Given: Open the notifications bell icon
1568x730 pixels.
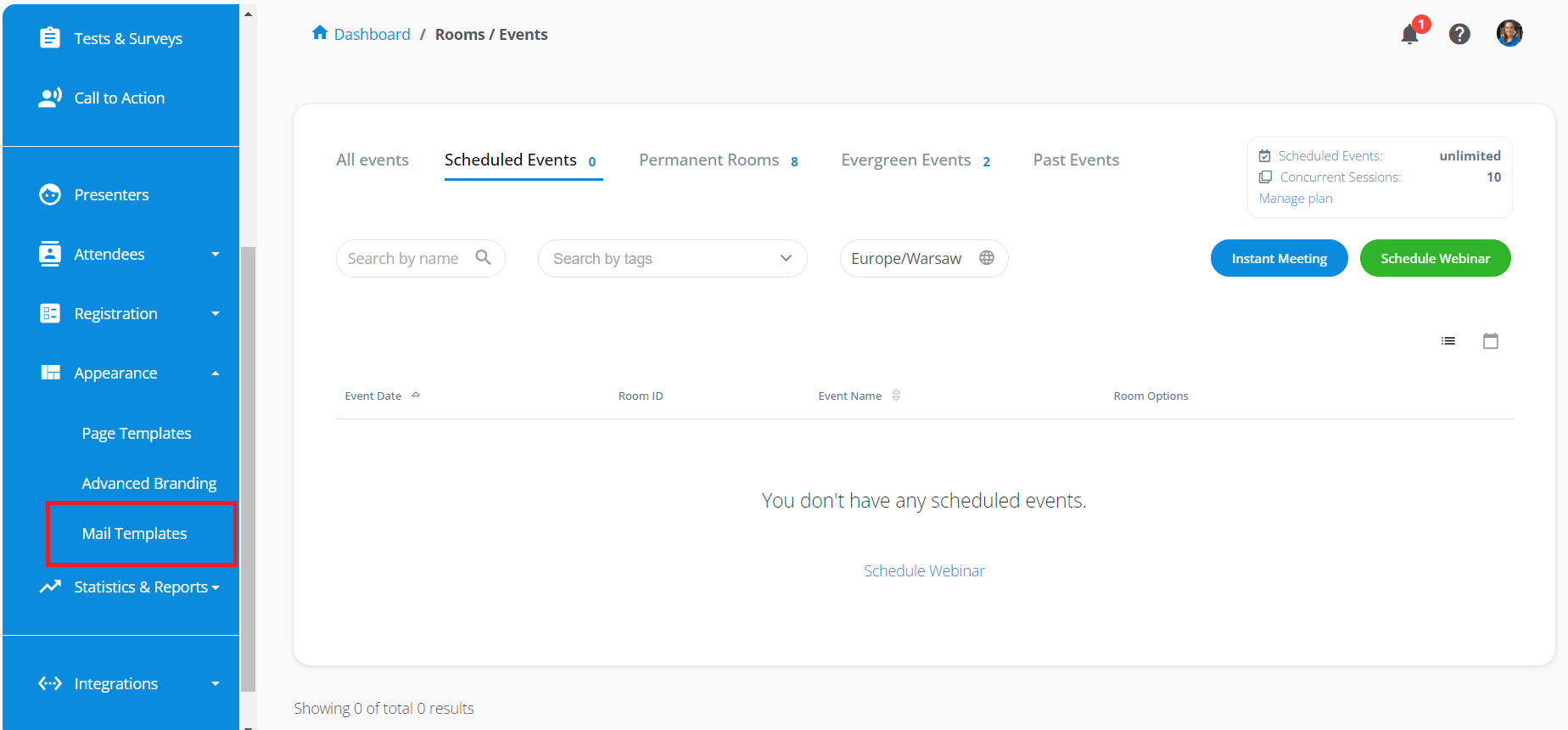Looking at the screenshot, I should click(x=1409, y=35).
